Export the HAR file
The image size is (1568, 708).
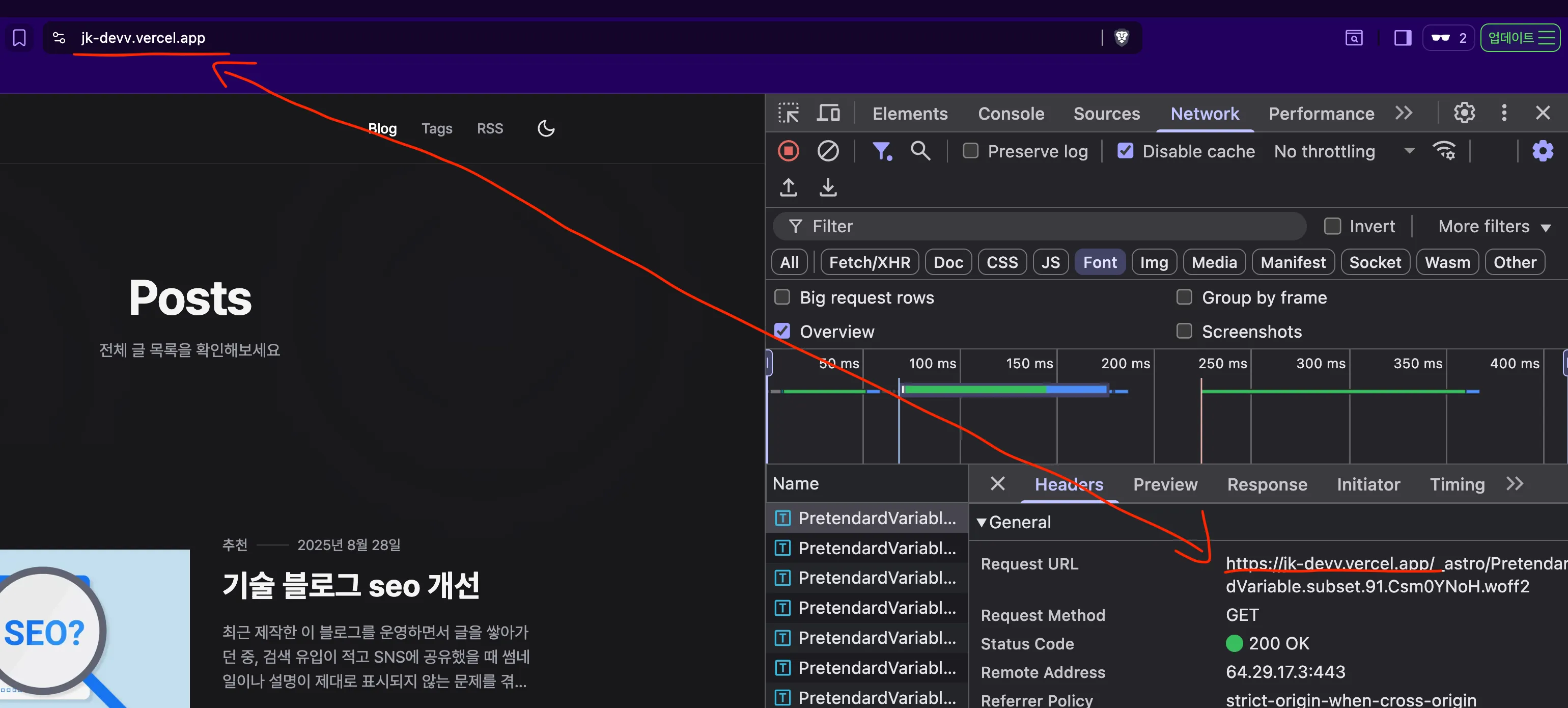[828, 187]
